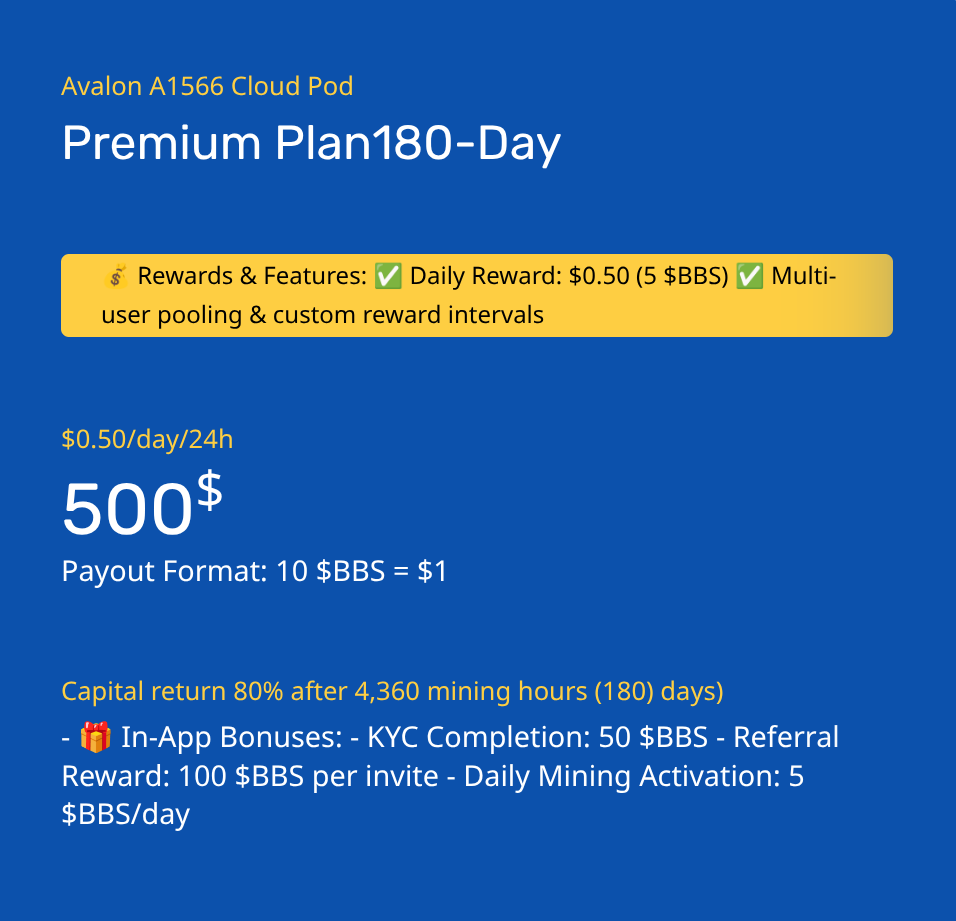The height and width of the screenshot is (921, 956).
Task: Click the Referral Reward 100 $BBS per invite text
Action: click(x=451, y=756)
